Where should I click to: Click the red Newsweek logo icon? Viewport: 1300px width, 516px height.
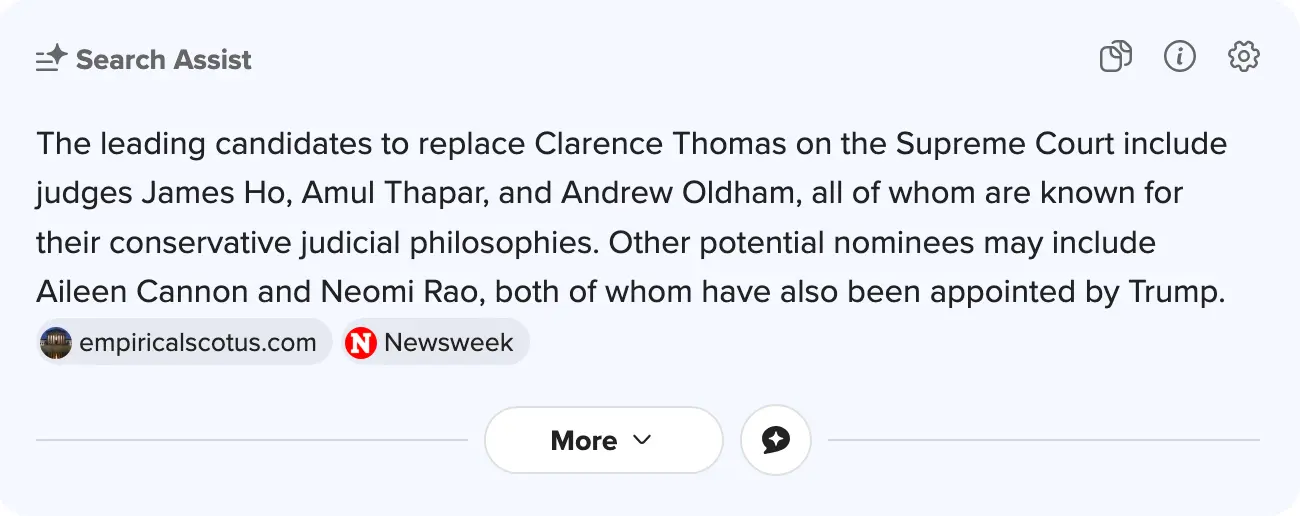click(360, 343)
